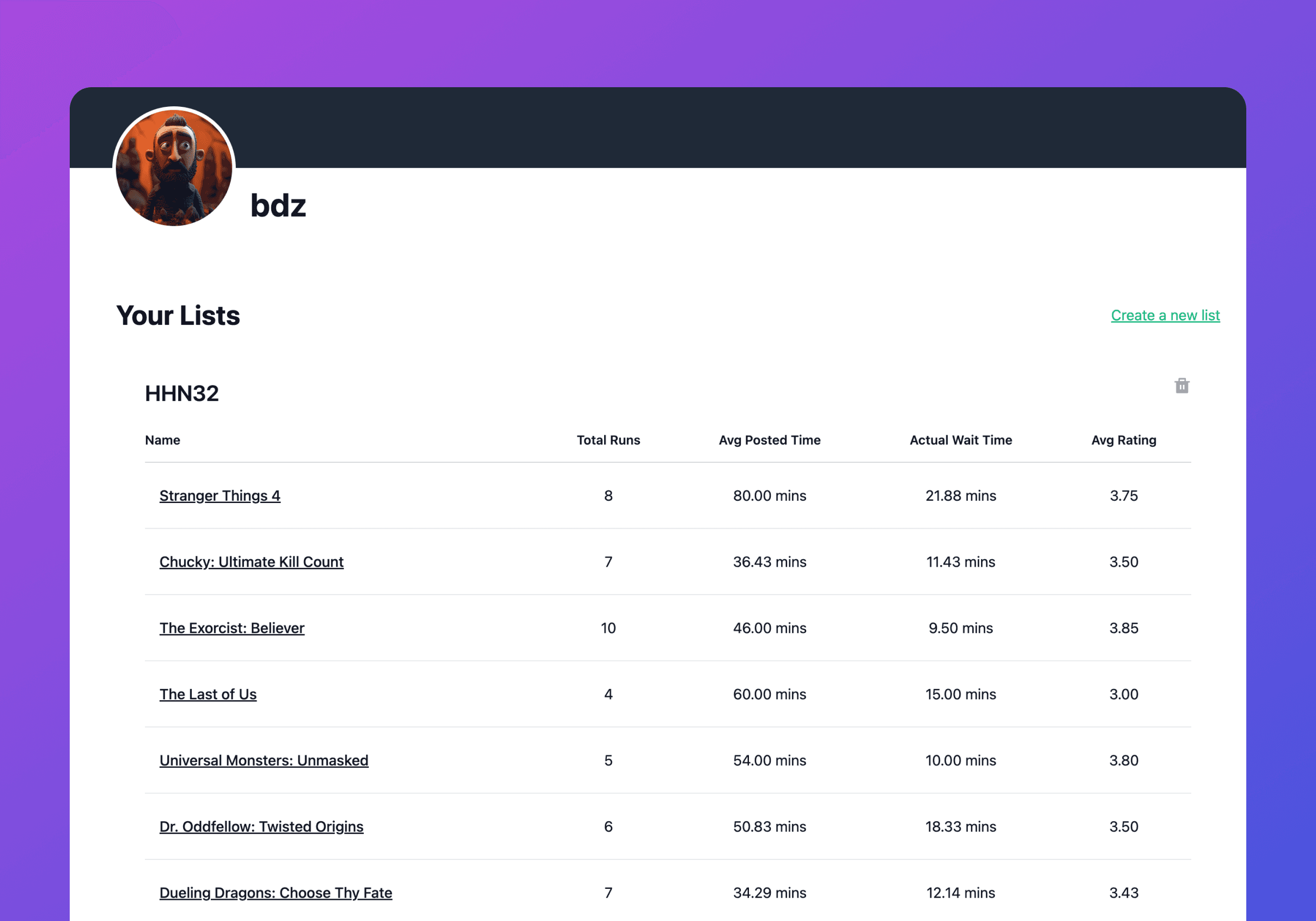Select the 10.00 mins wait time cell
Viewport: 1316px width, 921px height.
click(961, 760)
